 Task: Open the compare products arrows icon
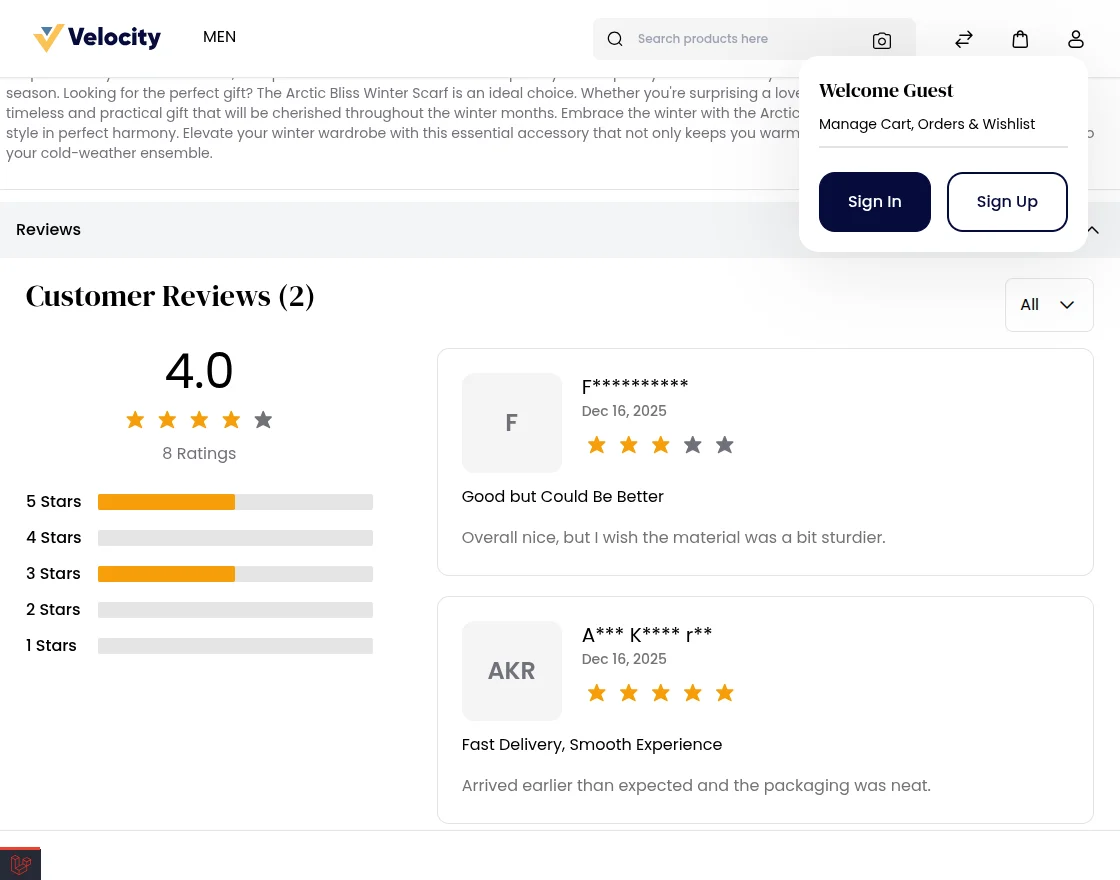(964, 39)
